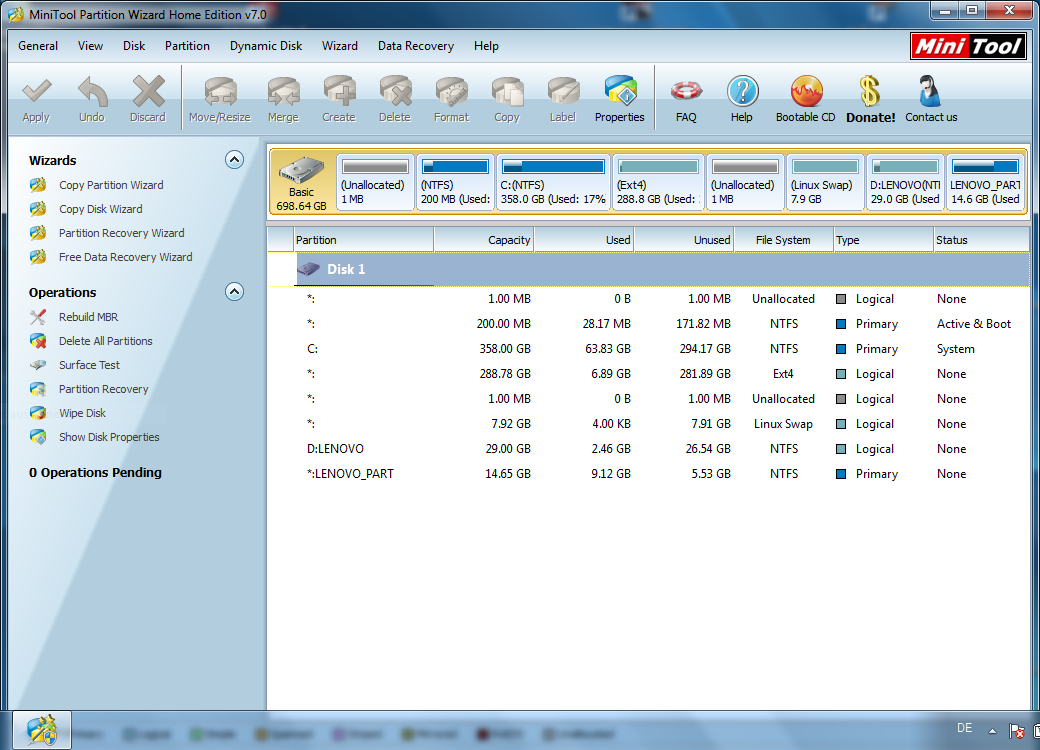
Task: Click the DE language indicator in tray
Action: (x=964, y=728)
